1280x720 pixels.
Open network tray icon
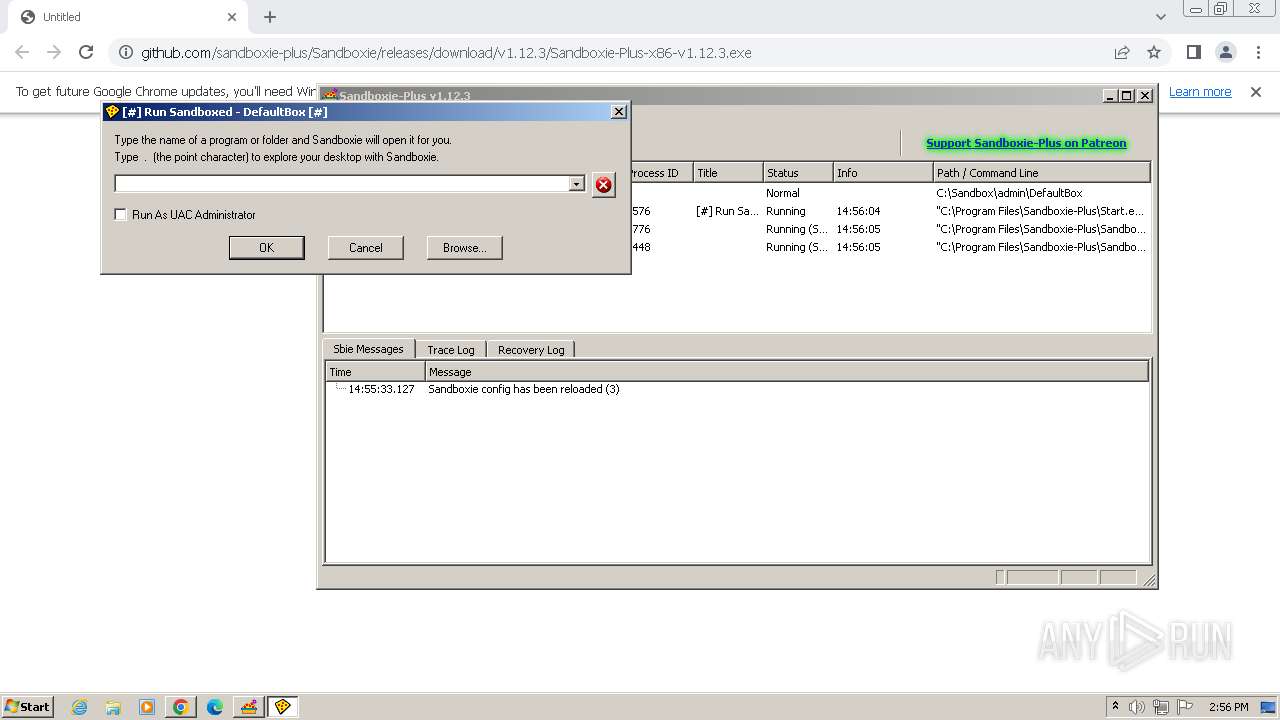pyautogui.click(x=1161, y=707)
